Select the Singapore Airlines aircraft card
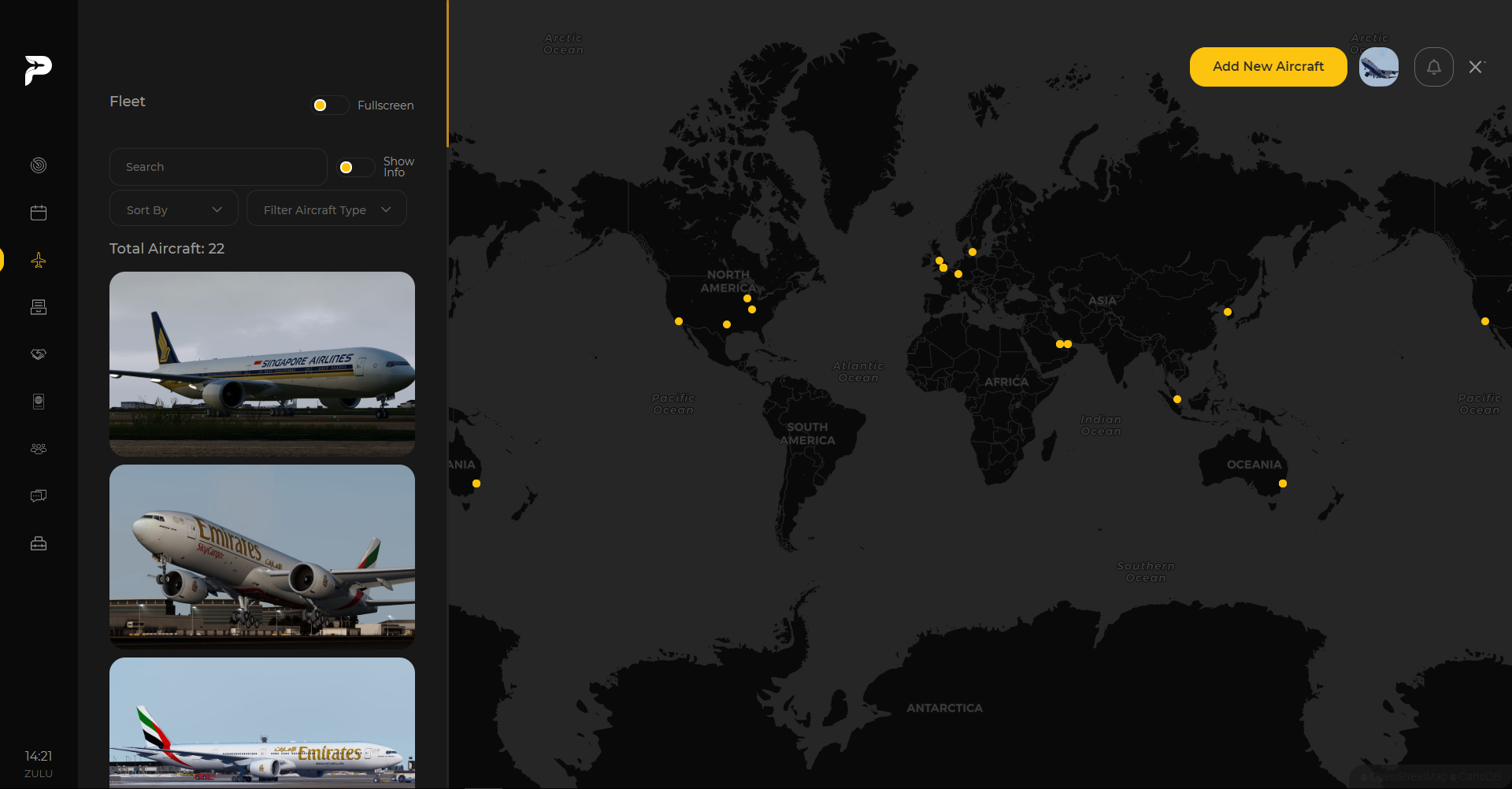 pyautogui.click(x=262, y=364)
